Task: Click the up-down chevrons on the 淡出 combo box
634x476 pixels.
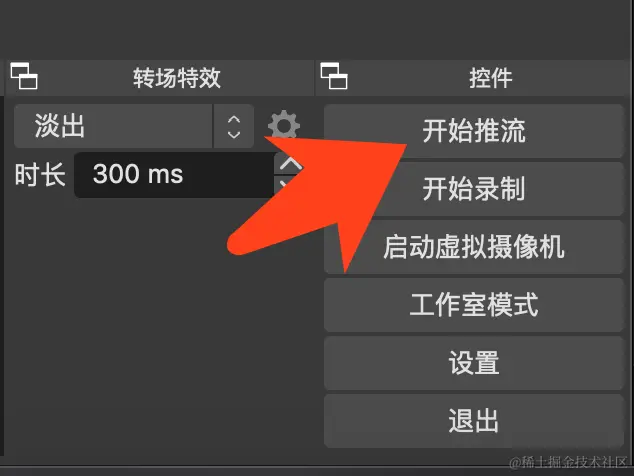Action: 234,127
